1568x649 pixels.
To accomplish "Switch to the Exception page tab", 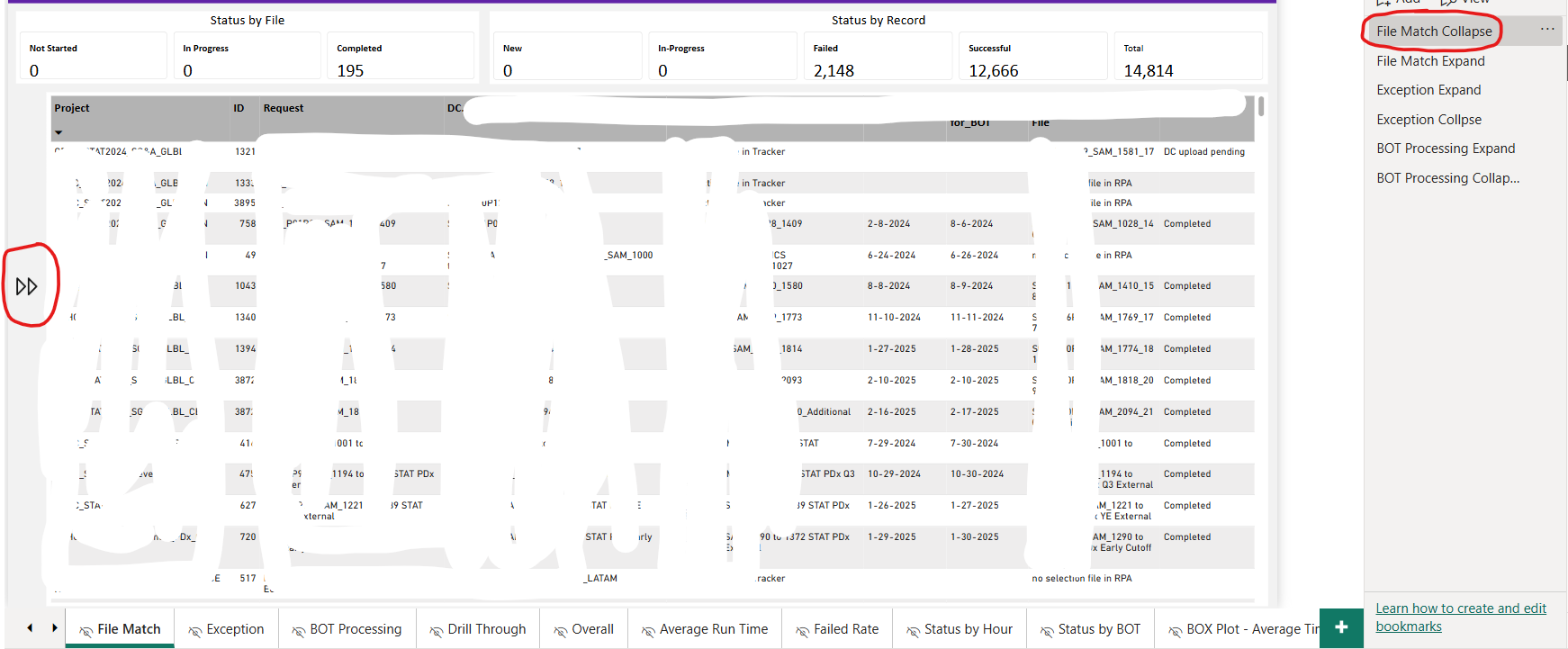I will [227, 629].
